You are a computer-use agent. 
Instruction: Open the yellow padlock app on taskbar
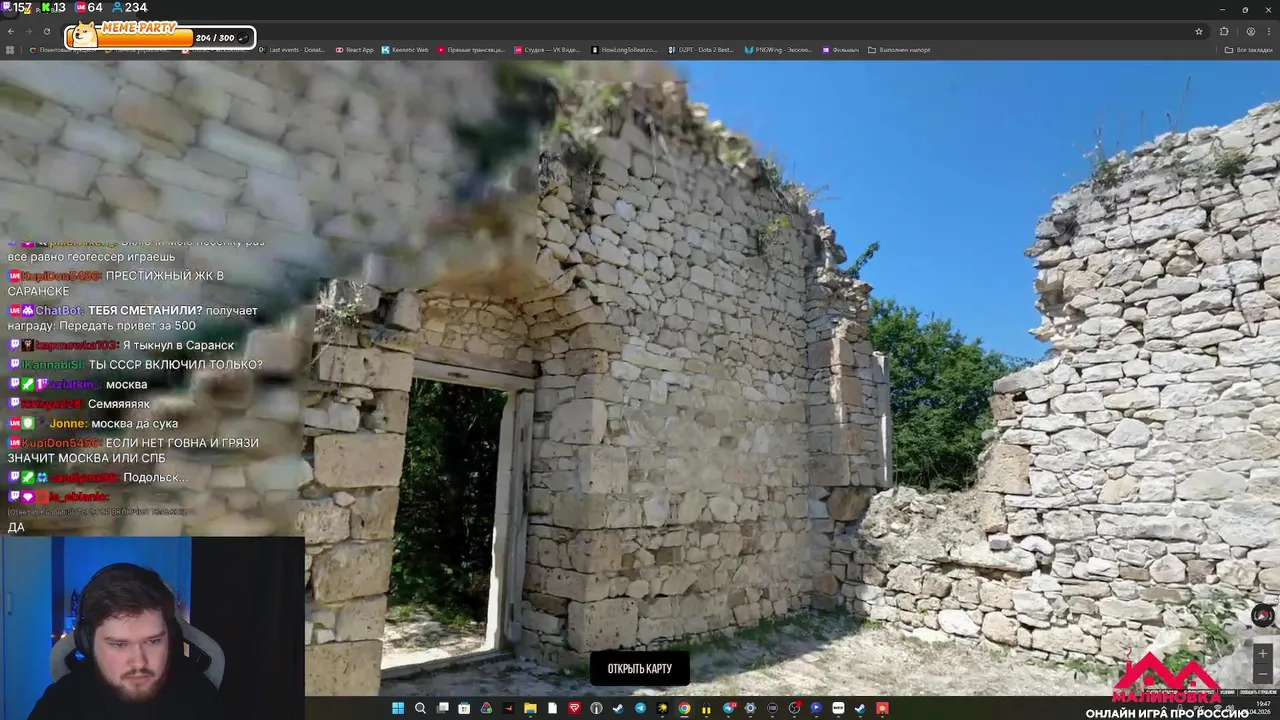point(706,708)
